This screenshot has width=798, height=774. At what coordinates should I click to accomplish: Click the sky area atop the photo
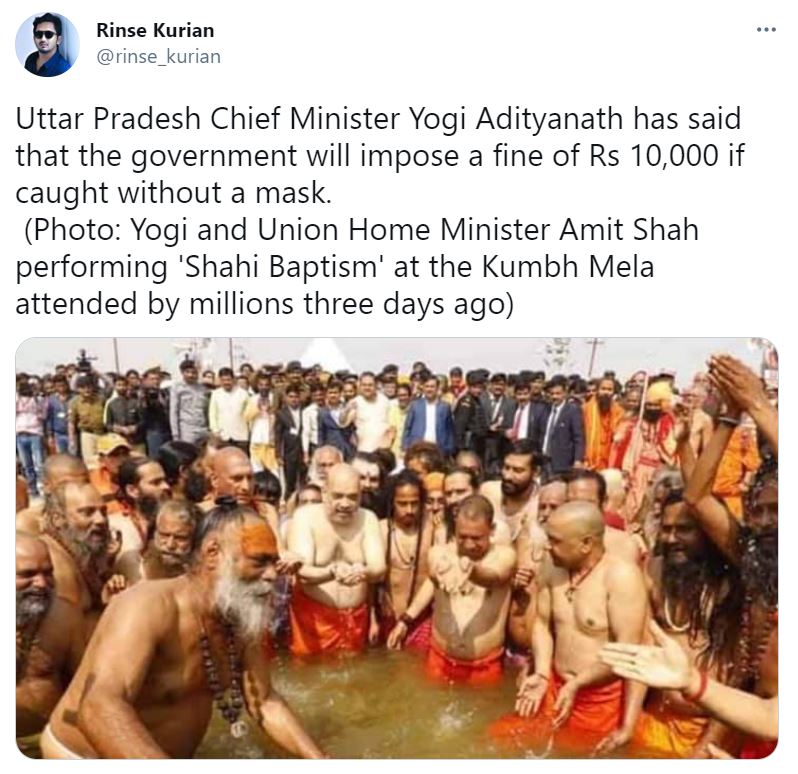(400, 350)
